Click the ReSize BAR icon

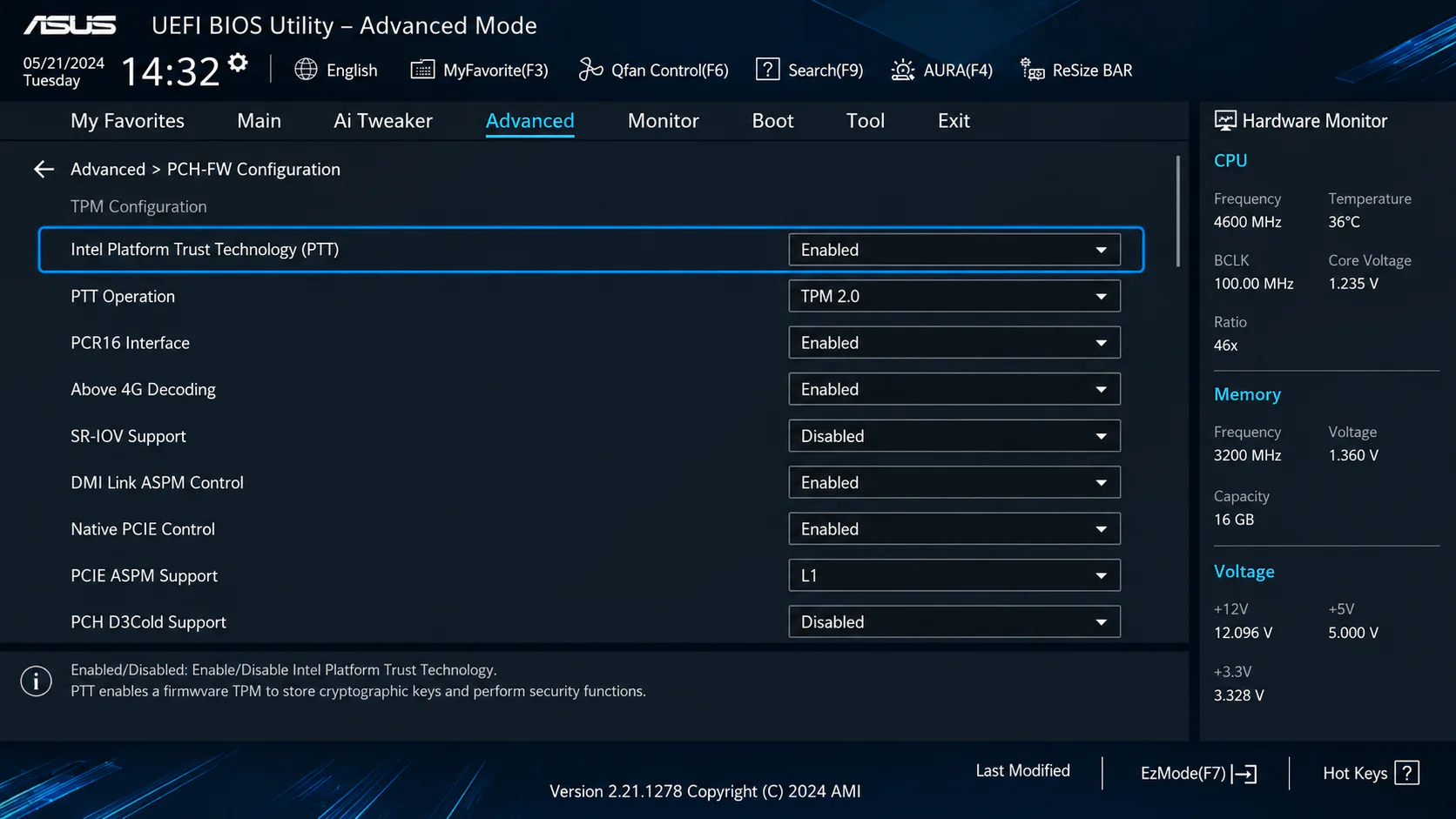point(1032,70)
